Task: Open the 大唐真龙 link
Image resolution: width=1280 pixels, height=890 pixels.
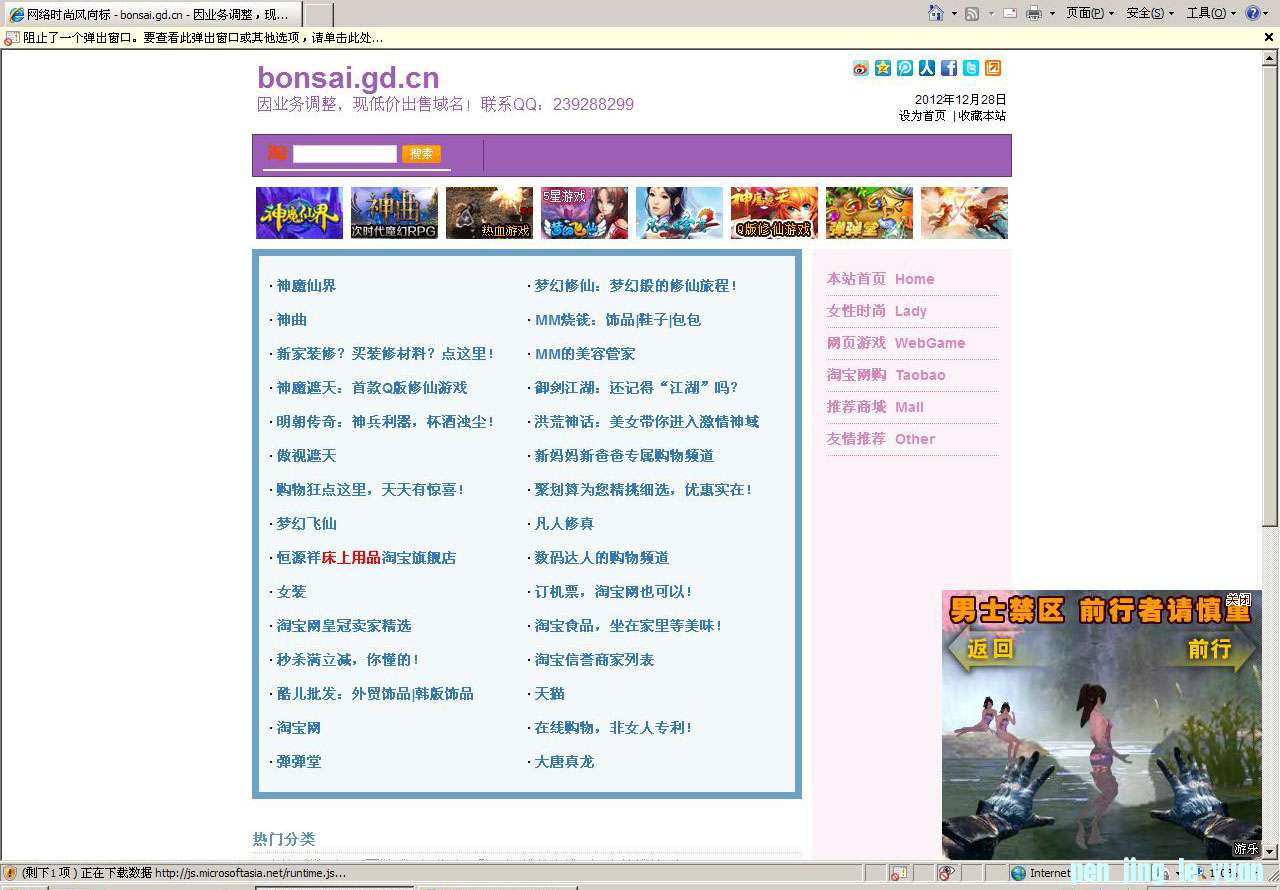Action: pos(564,762)
